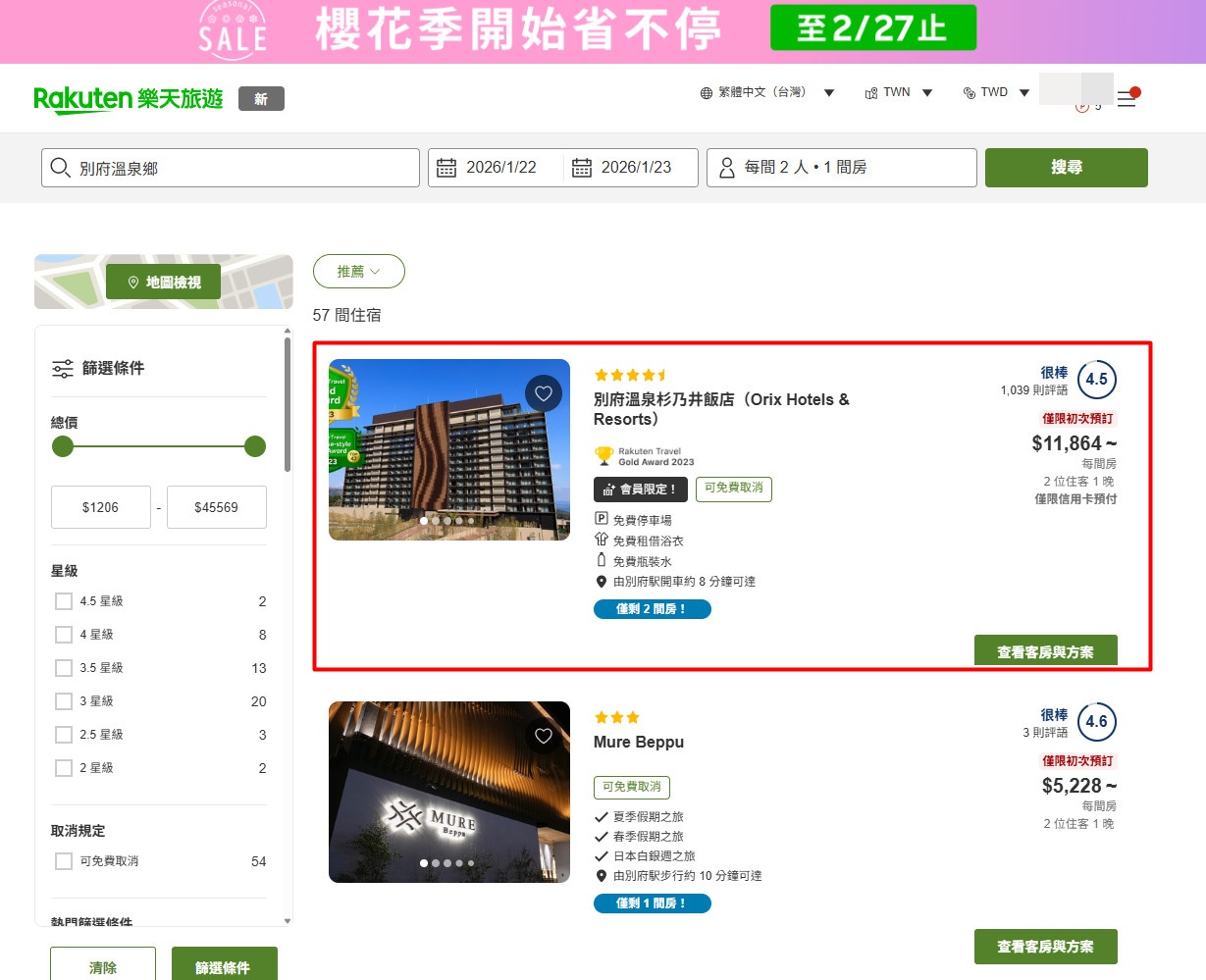Viewport: 1206px width, 980px height.
Task: Tick the 可免費取消 cancellation checkbox
Action: point(64,861)
